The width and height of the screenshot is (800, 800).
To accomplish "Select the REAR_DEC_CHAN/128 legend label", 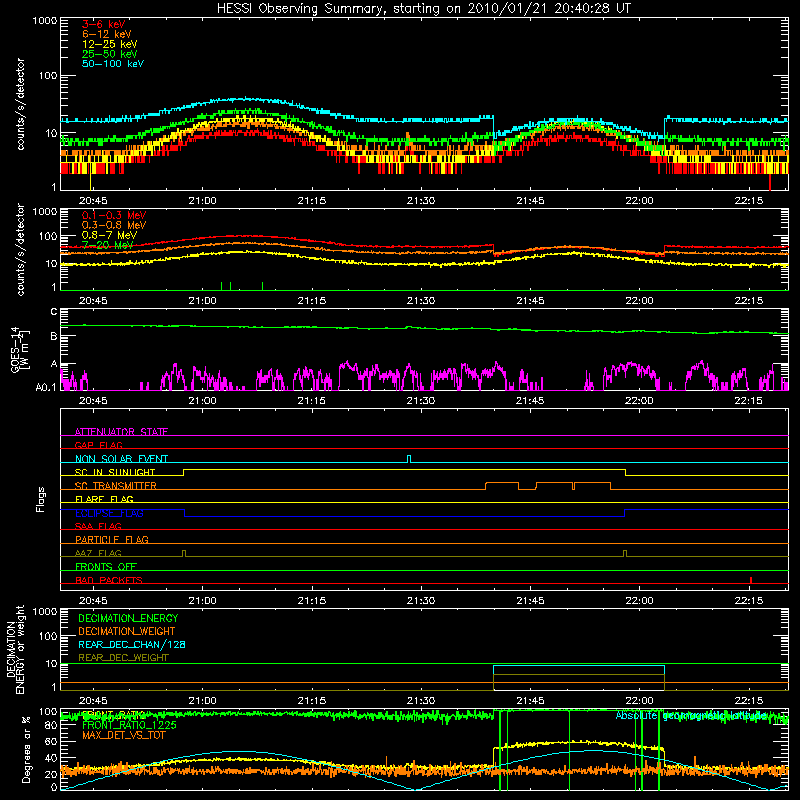I will point(132,644).
